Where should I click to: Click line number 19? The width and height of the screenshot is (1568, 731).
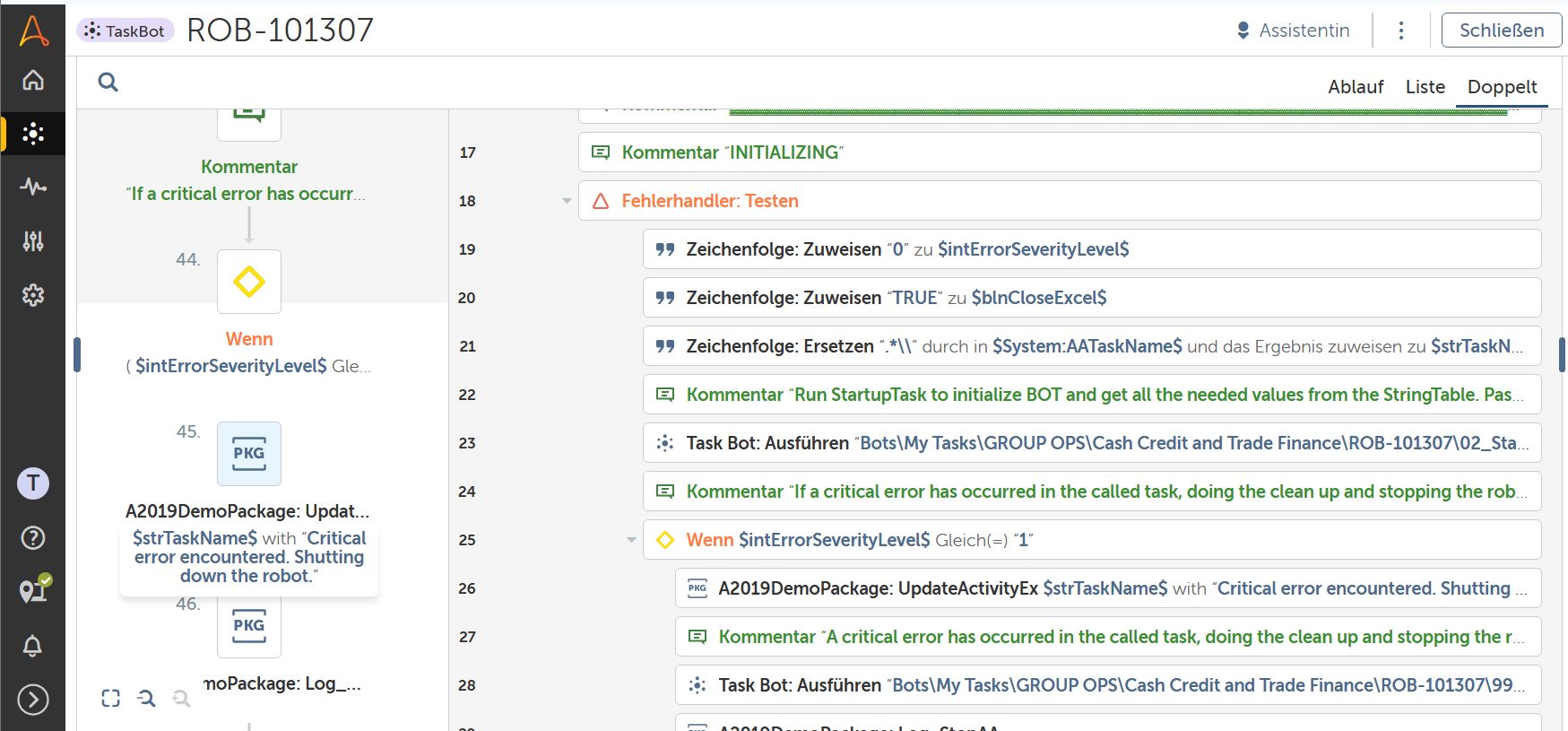(x=467, y=249)
